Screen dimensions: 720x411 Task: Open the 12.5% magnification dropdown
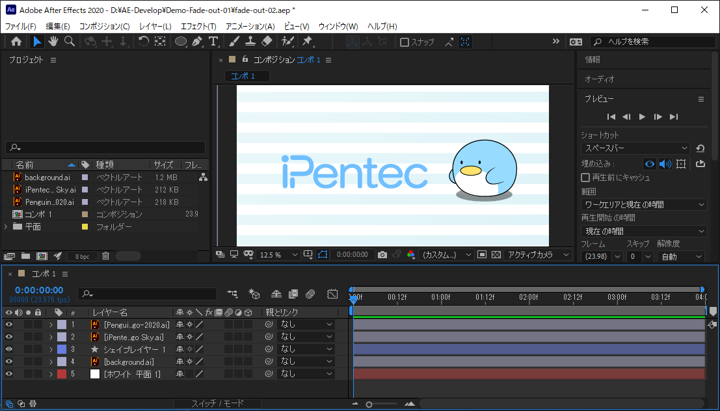278,254
